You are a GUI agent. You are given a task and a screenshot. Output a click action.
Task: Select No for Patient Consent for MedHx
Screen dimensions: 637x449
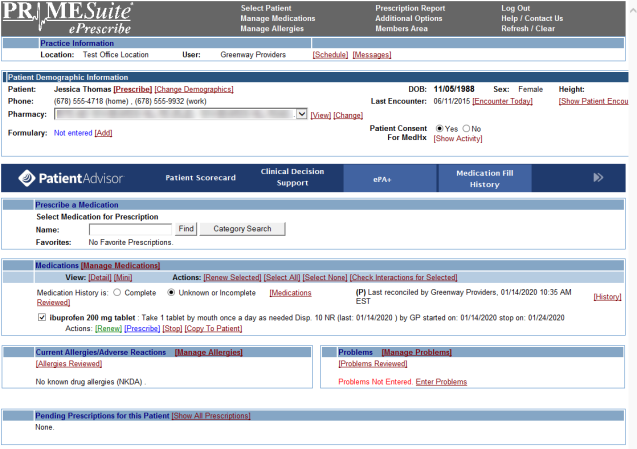(x=467, y=129)
